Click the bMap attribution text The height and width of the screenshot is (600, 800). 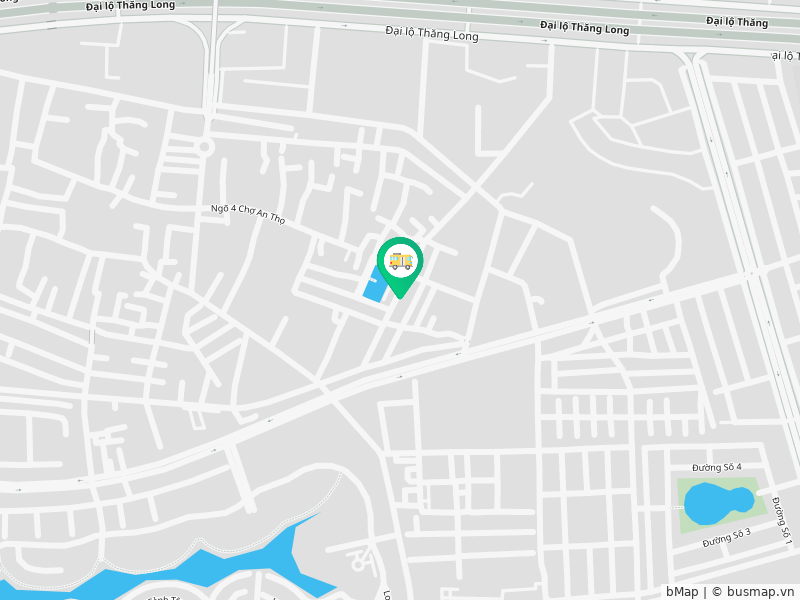[x=682, y=591]
